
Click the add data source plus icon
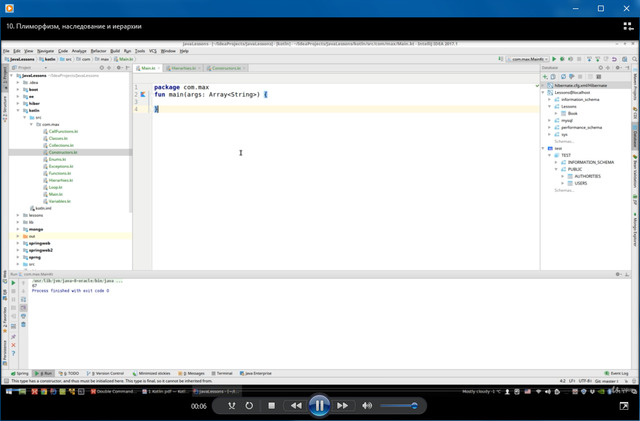click(x=545, y=77)
